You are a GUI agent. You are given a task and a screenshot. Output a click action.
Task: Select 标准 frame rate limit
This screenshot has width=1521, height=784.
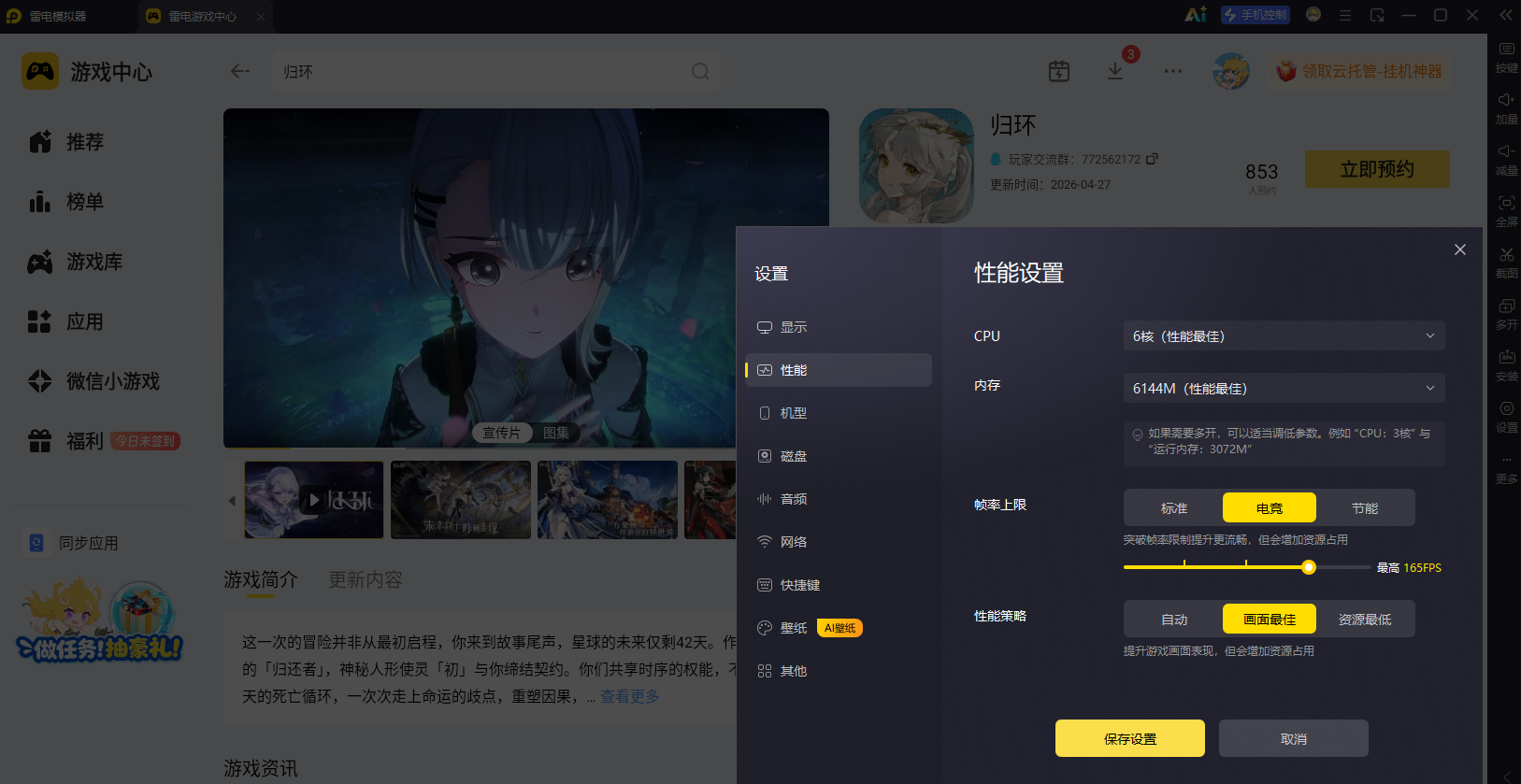click(1174, 507)
